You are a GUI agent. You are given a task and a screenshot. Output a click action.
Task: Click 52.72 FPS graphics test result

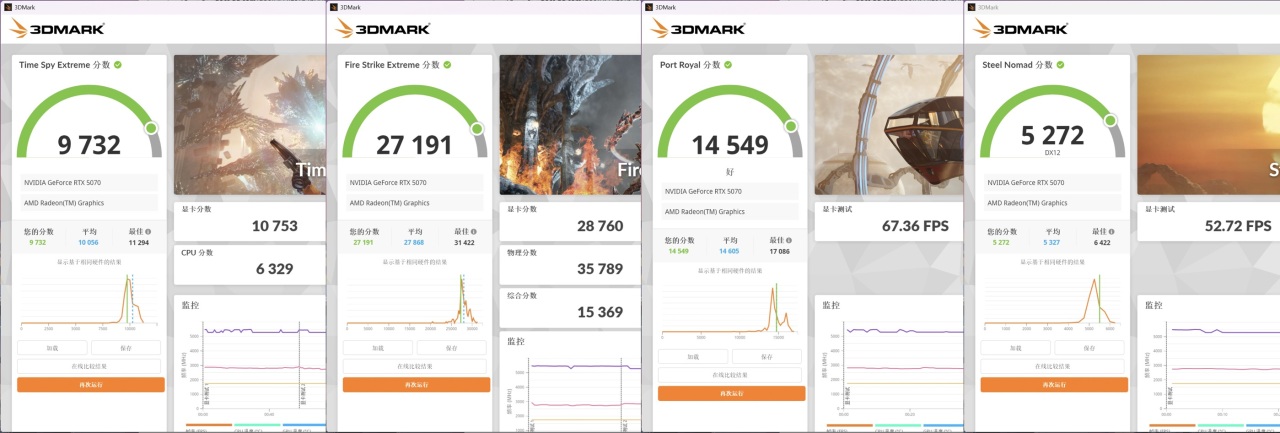[x=1239, y=226]
